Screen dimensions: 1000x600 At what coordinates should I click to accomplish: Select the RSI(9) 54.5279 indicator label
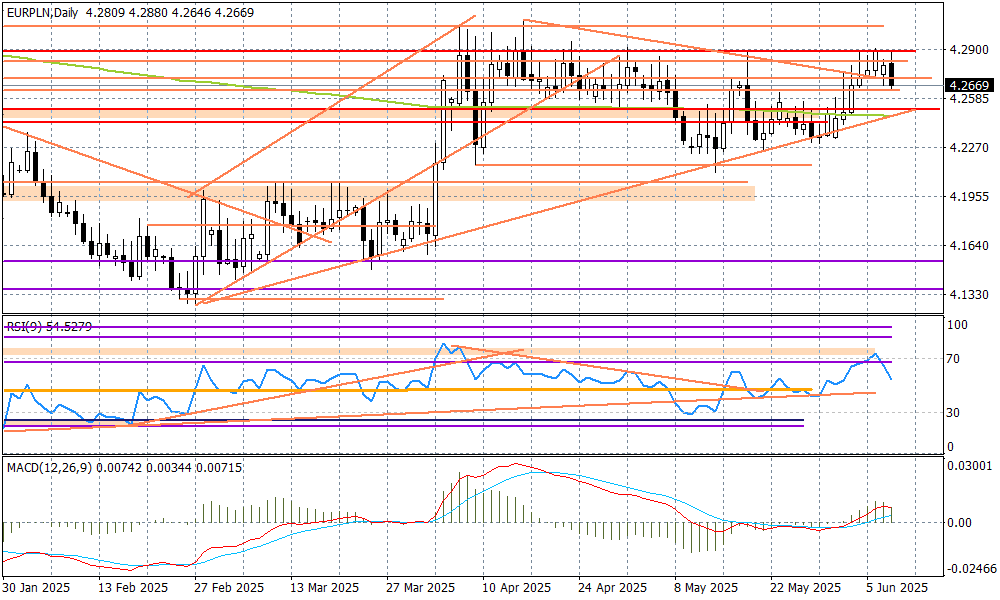tap(50, 327)
